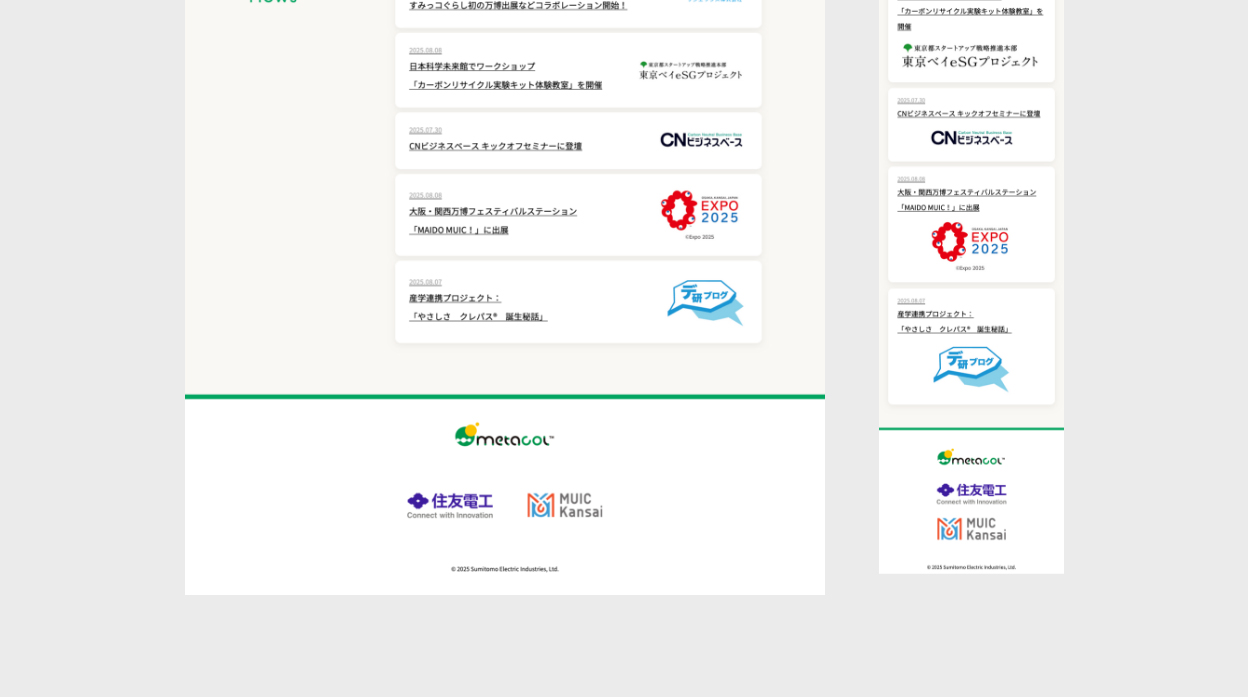The image size is (1248, 697).
Task: Click the metacol logo in the narrow mobile footer
Action: pyautogui.click(x=971, y=457)
